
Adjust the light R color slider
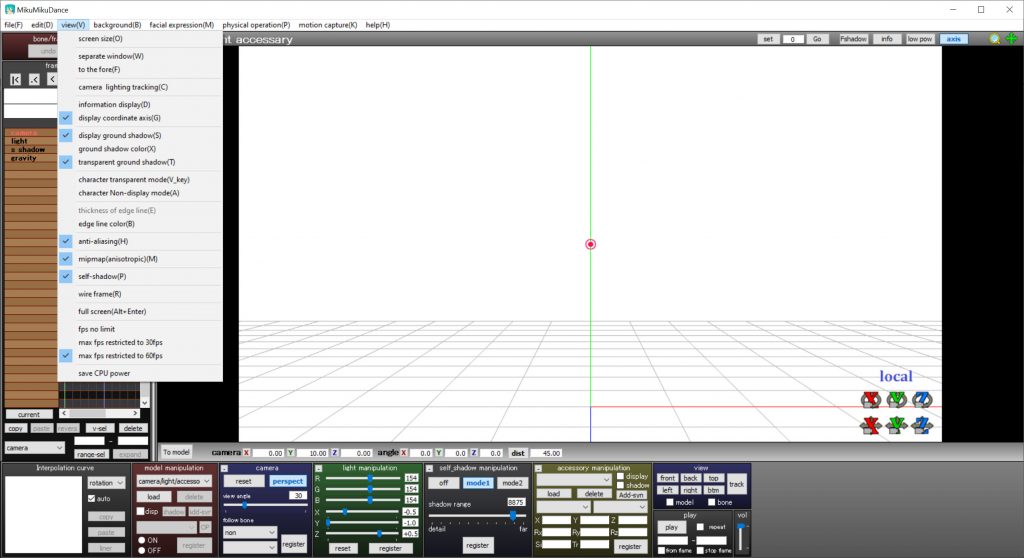[364, 479]
